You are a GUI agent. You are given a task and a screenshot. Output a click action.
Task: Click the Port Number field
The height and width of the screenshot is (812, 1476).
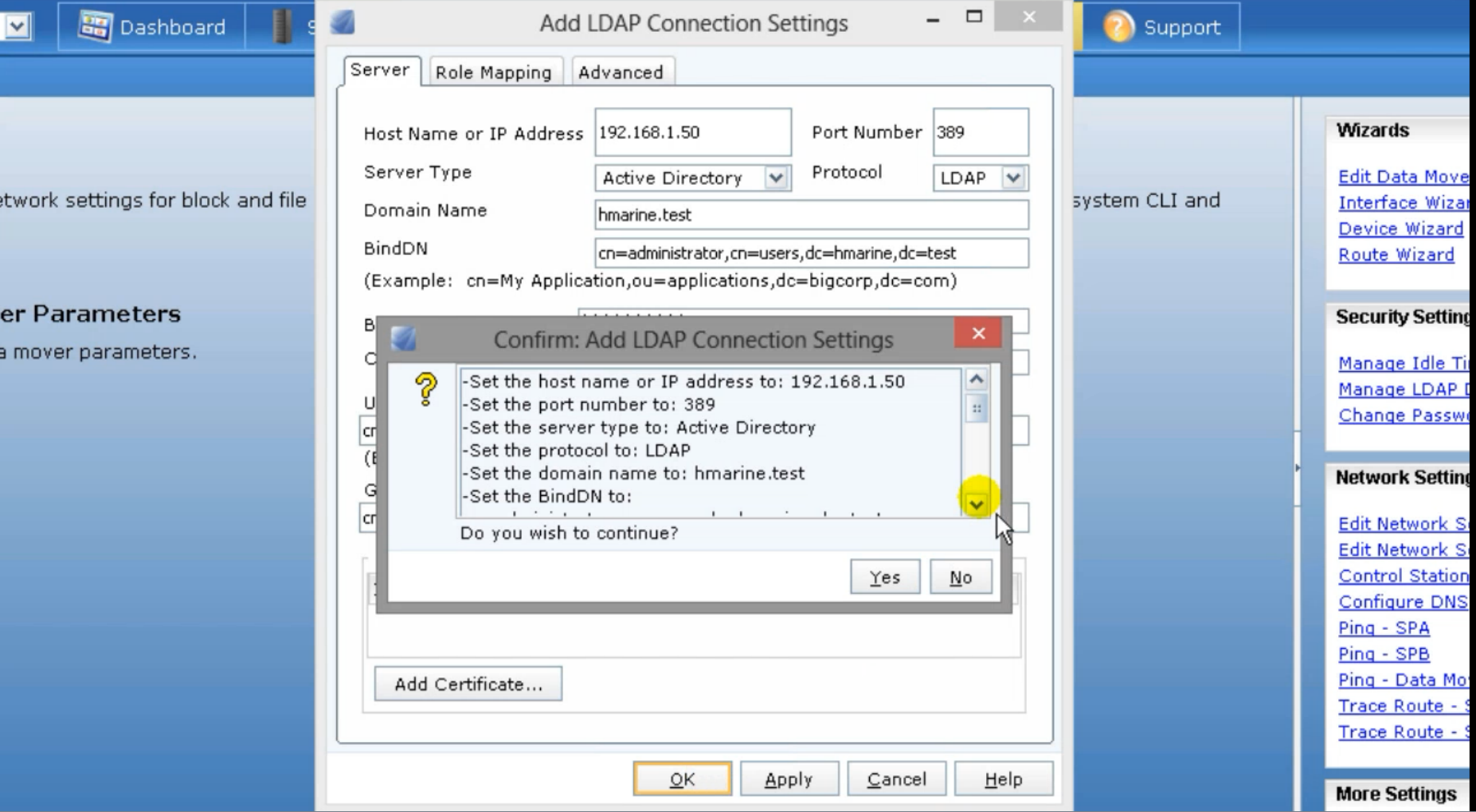981,132
